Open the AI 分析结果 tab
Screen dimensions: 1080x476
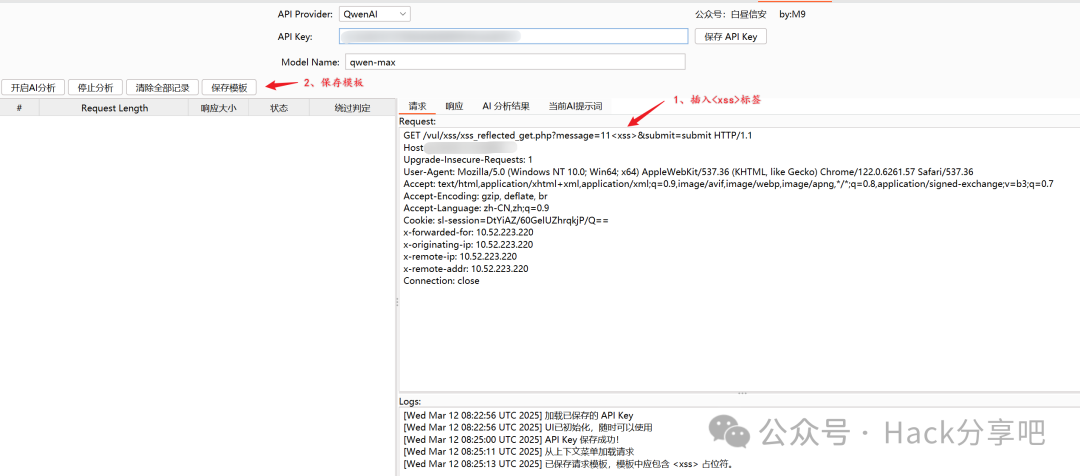(505, 106)
